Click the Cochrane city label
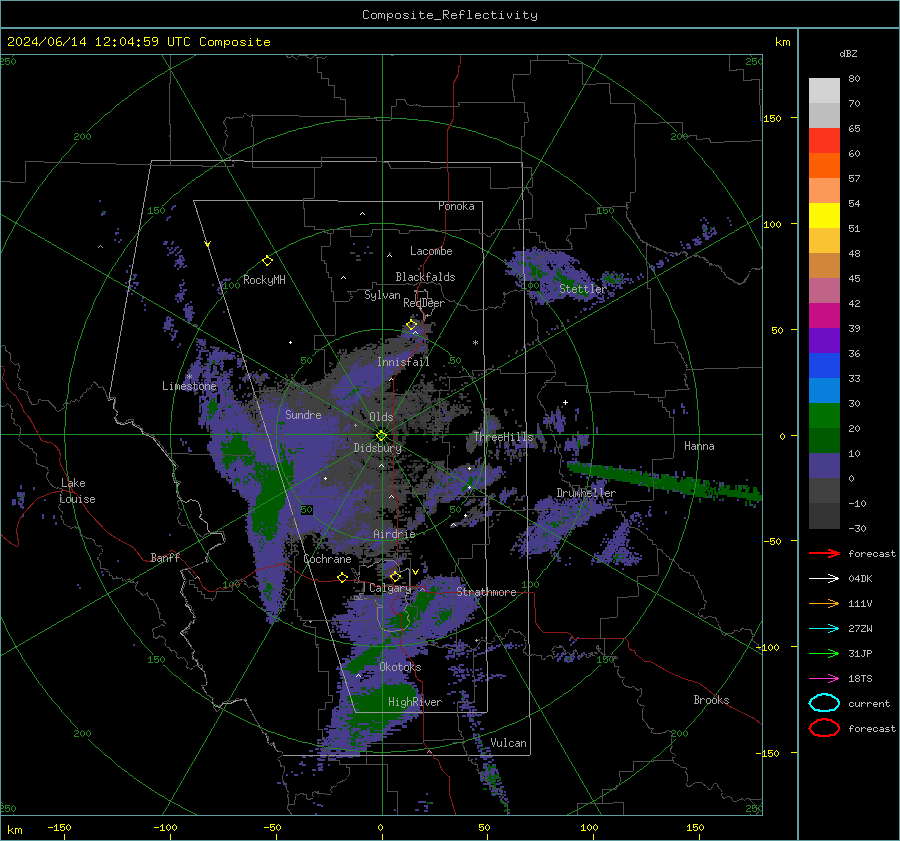900x841 pixels. [x=327, y=559]
